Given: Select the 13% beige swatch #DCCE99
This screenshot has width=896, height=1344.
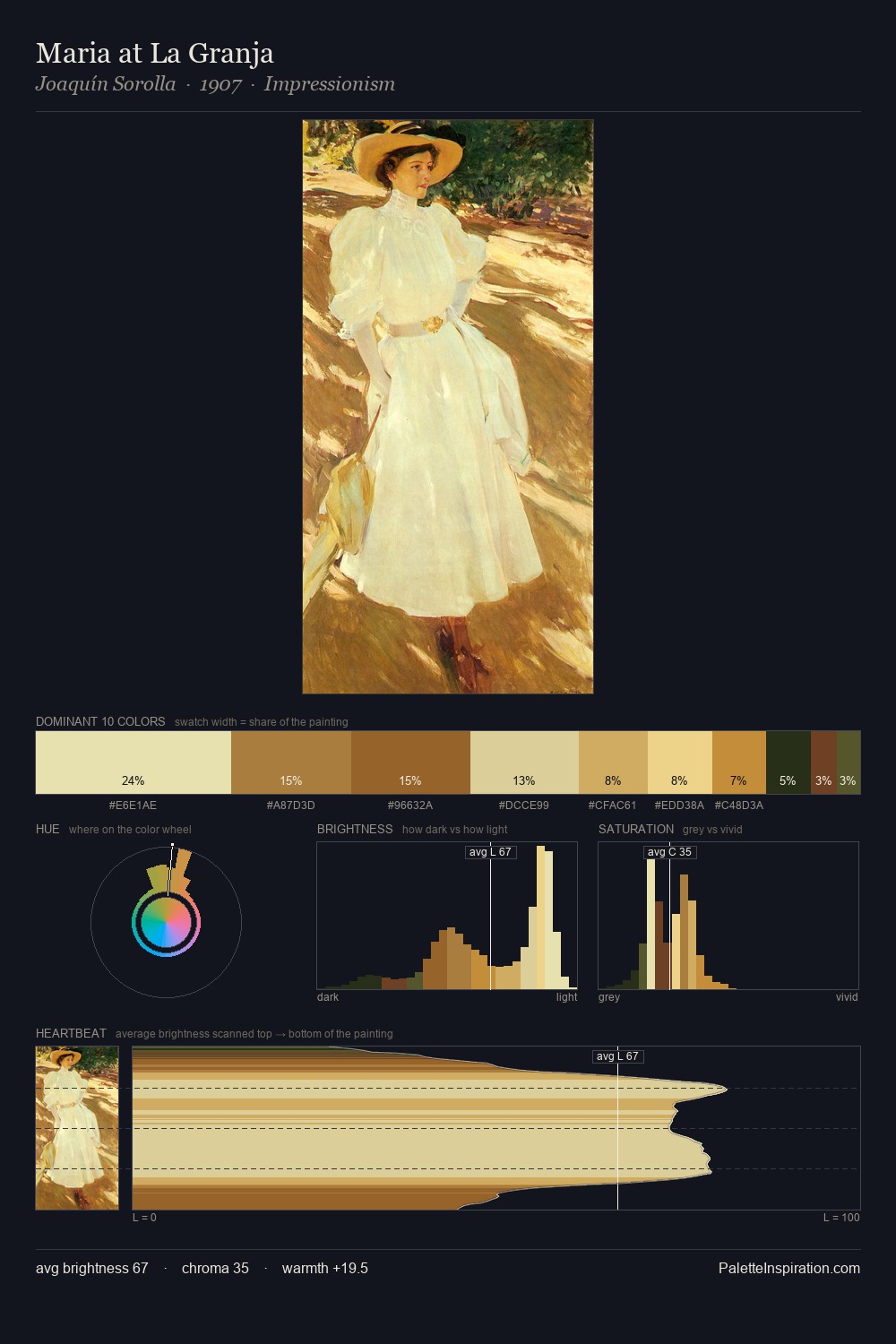Looking at the screenshot, I should pyautogui.click(x=524, y=762).
